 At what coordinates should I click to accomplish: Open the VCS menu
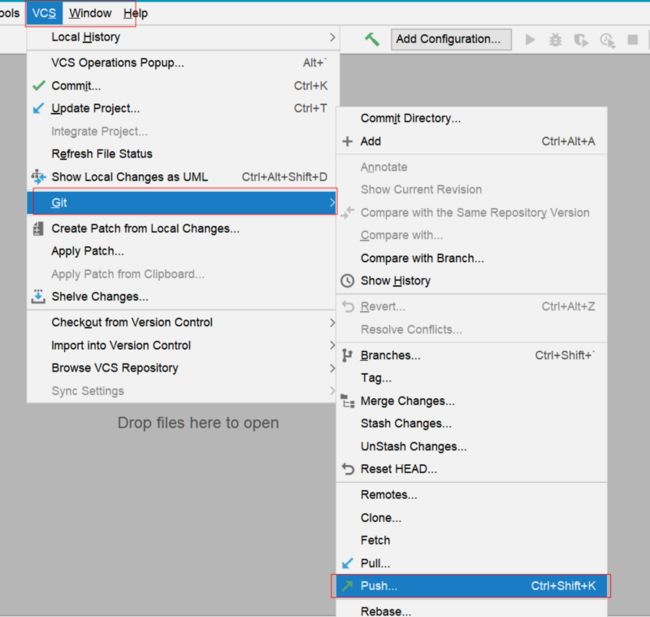tap(44, 13)
